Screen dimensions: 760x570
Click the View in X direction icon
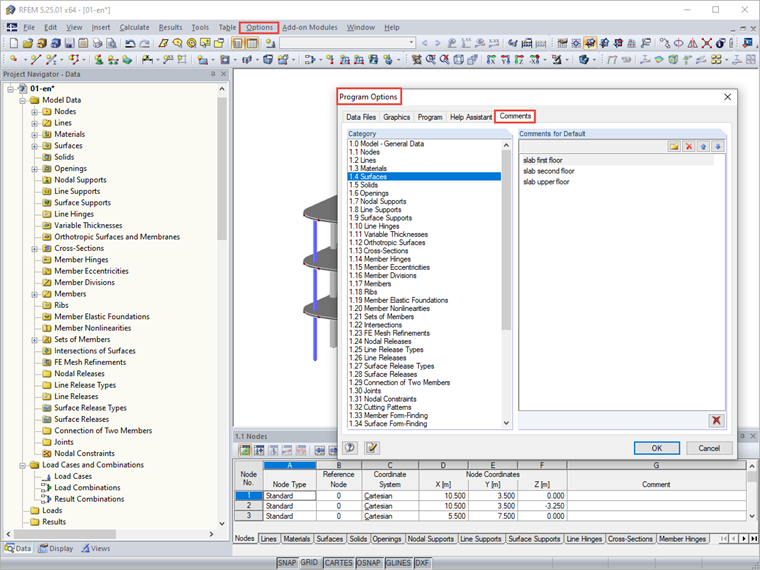pyautogui.click(x=491, y=59)
